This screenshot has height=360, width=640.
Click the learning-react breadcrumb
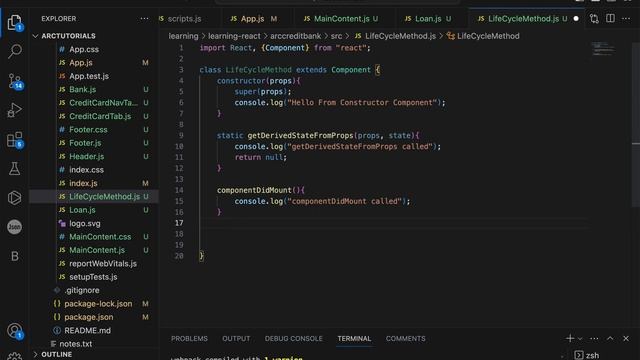tap(234, 36)
